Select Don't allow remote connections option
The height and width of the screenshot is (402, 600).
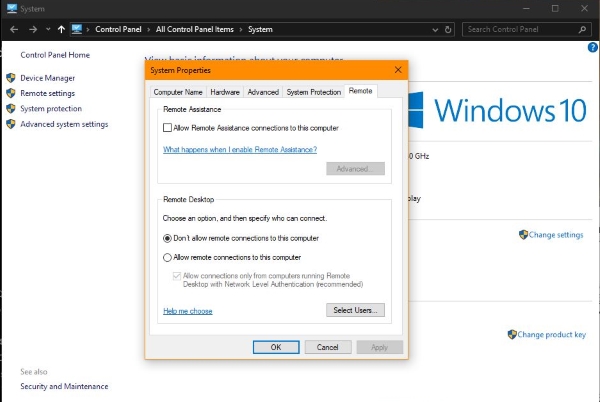167,239
